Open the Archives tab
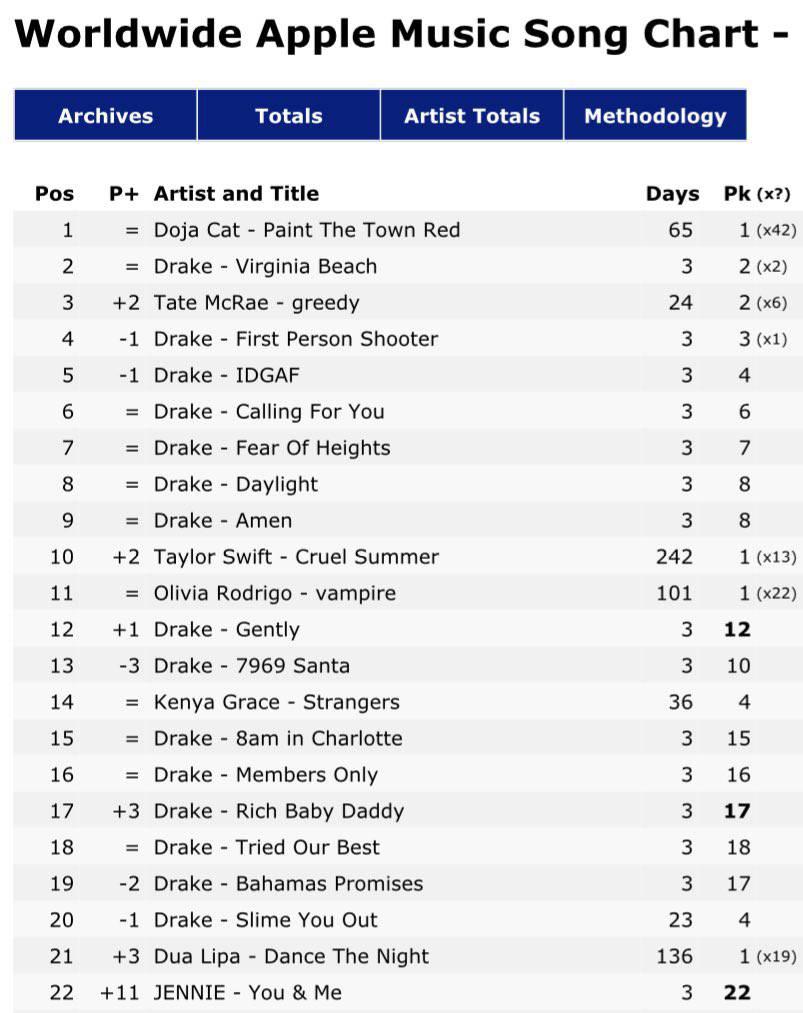This screenshot has height=1013, width=803. coord(105,116)
